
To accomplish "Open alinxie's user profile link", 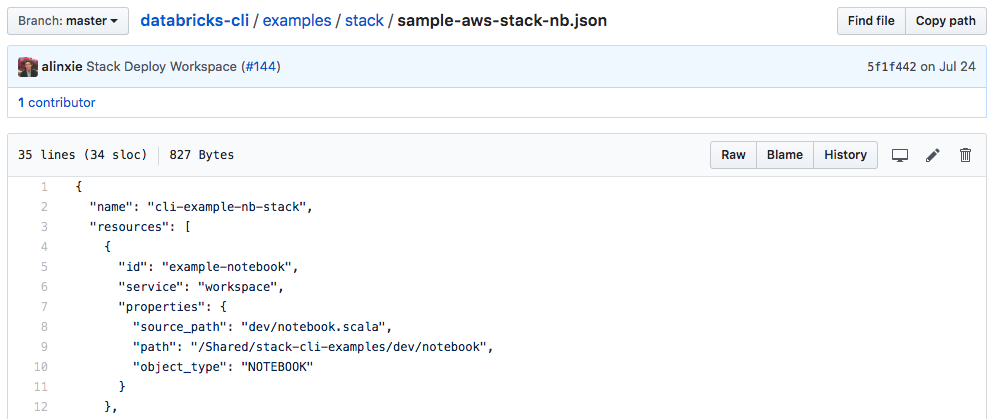I will [62, 67].
